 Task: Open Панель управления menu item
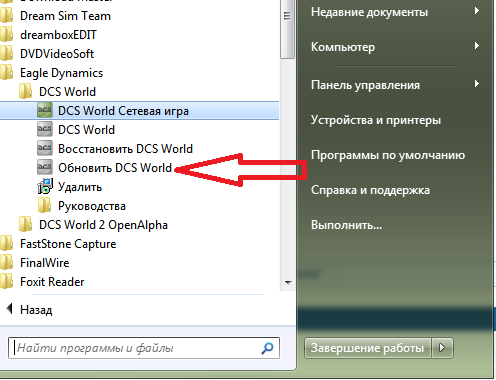coord(365,85)
